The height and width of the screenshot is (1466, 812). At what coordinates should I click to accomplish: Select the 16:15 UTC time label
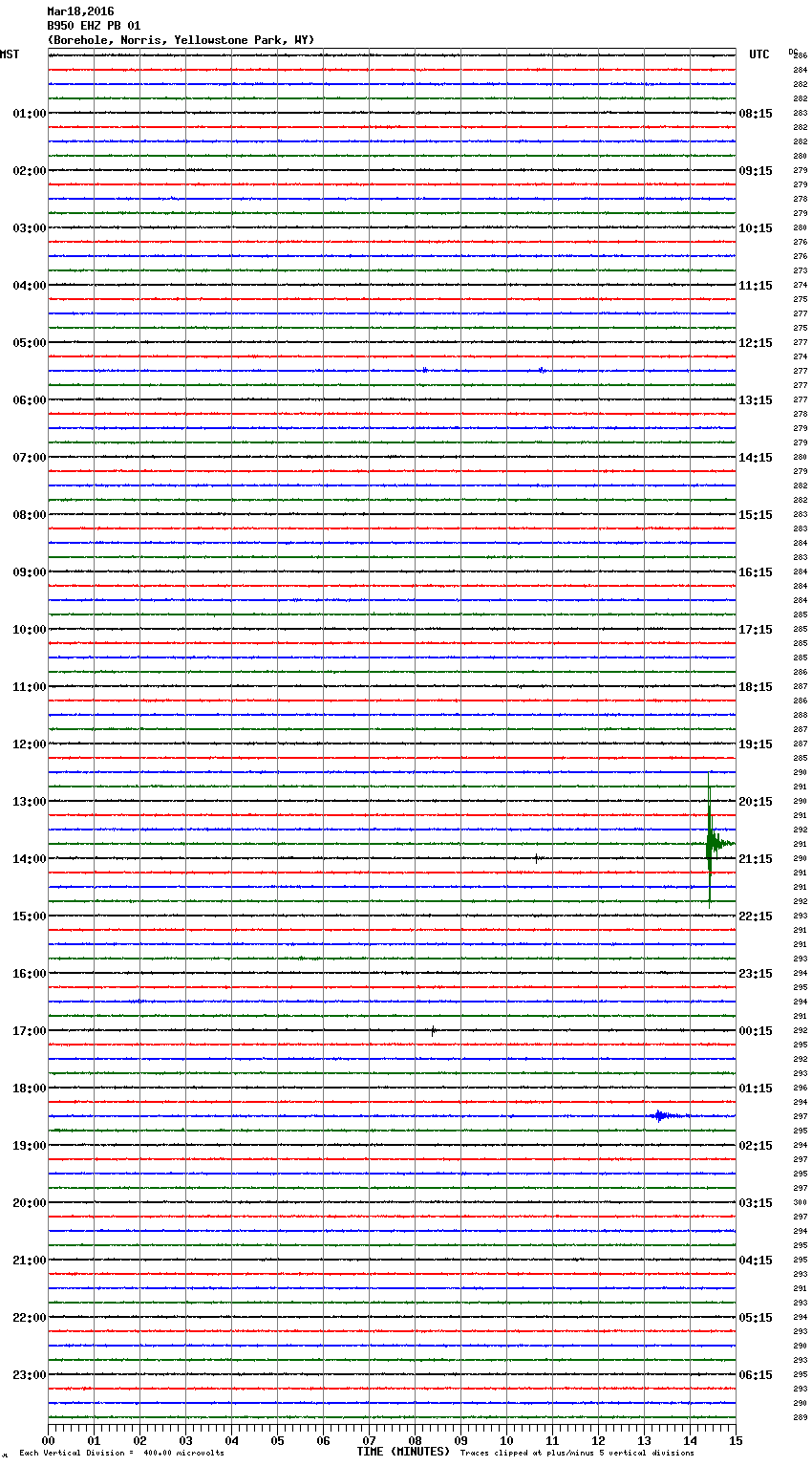(756, 572)
